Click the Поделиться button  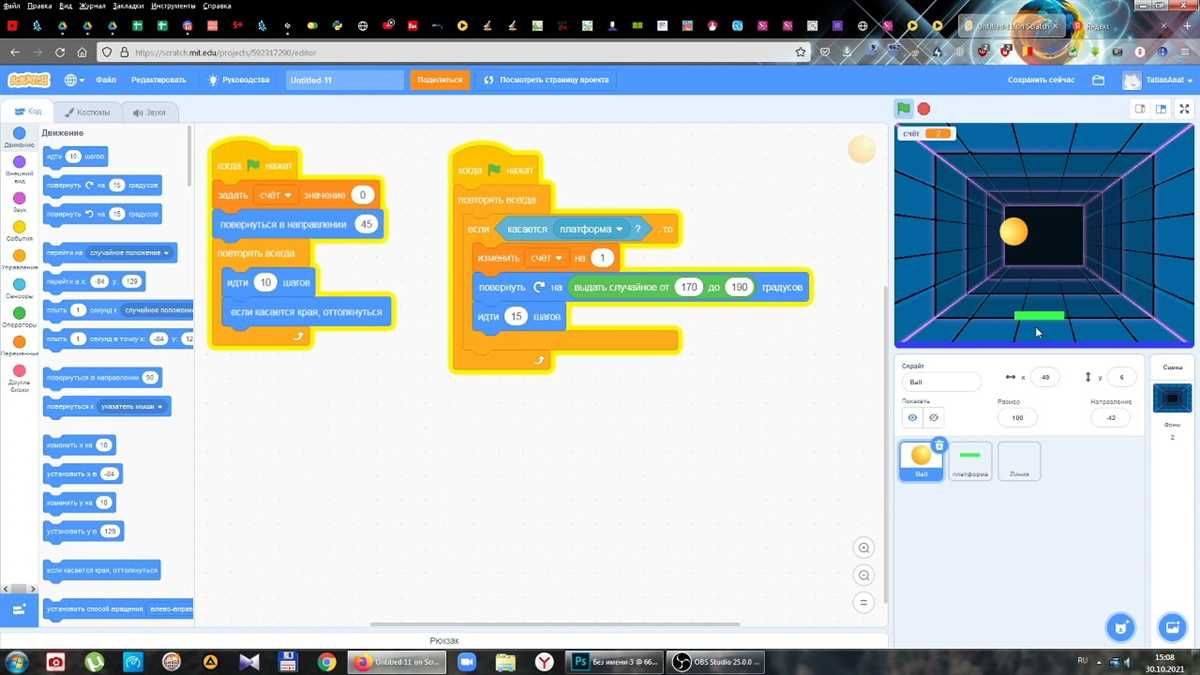click(x=440, y=80)
